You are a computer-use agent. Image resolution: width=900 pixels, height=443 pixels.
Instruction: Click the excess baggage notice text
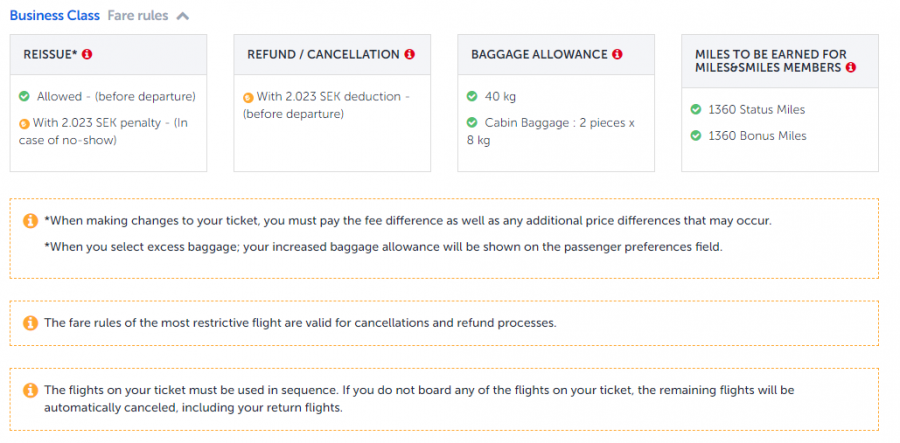click(x=383, y=246)
